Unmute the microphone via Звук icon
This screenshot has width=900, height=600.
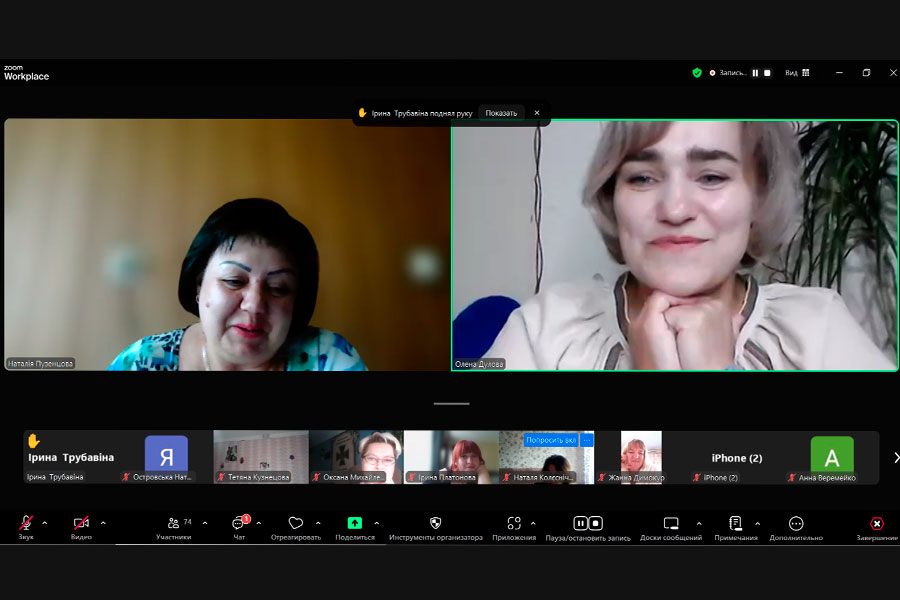tap(26, 524)
